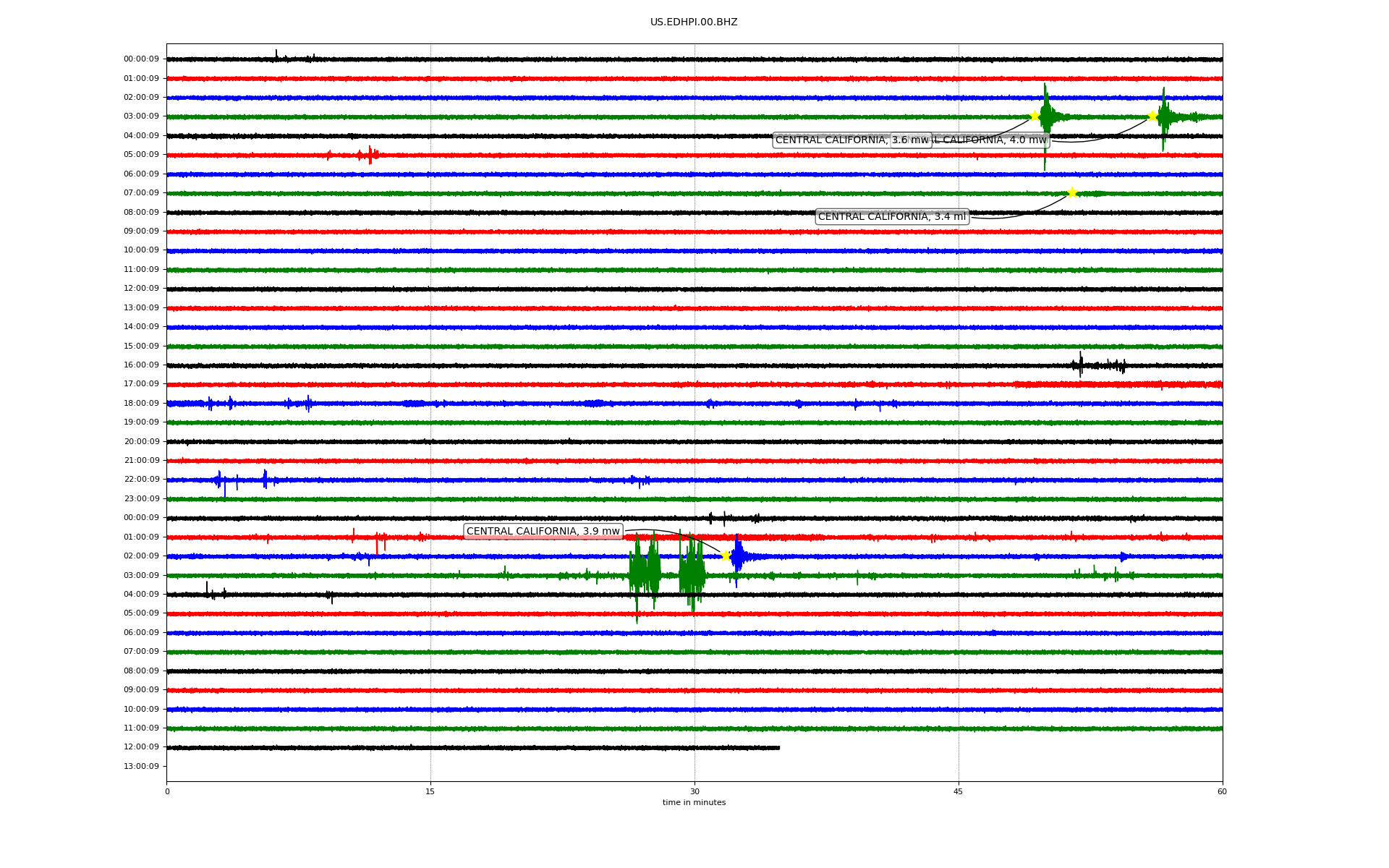1389x868 pixels.
Task: Click the 30 tick label on the x-axis
Action: tap(694, 791)
